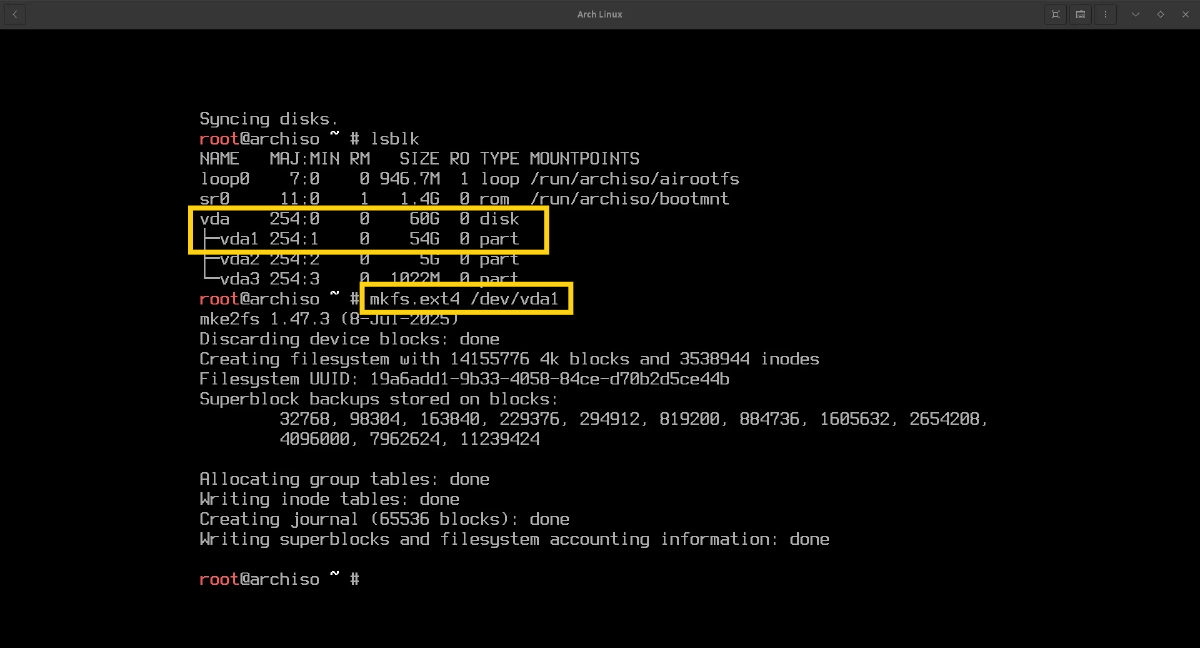Screen dimensions: 1200x648
Task: Open the keyboard shortcuts sender
Action: click(x=1081, y=14)
